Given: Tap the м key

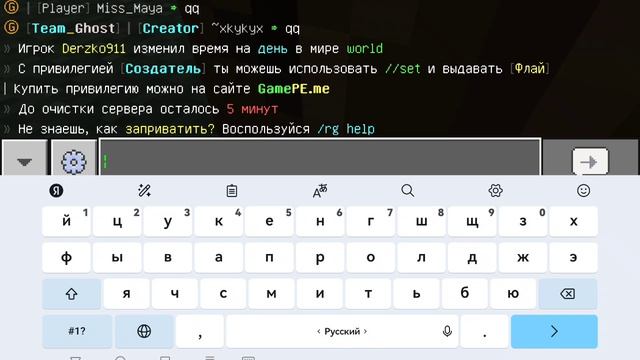Looking at the screenshot, I should [271, 294].
